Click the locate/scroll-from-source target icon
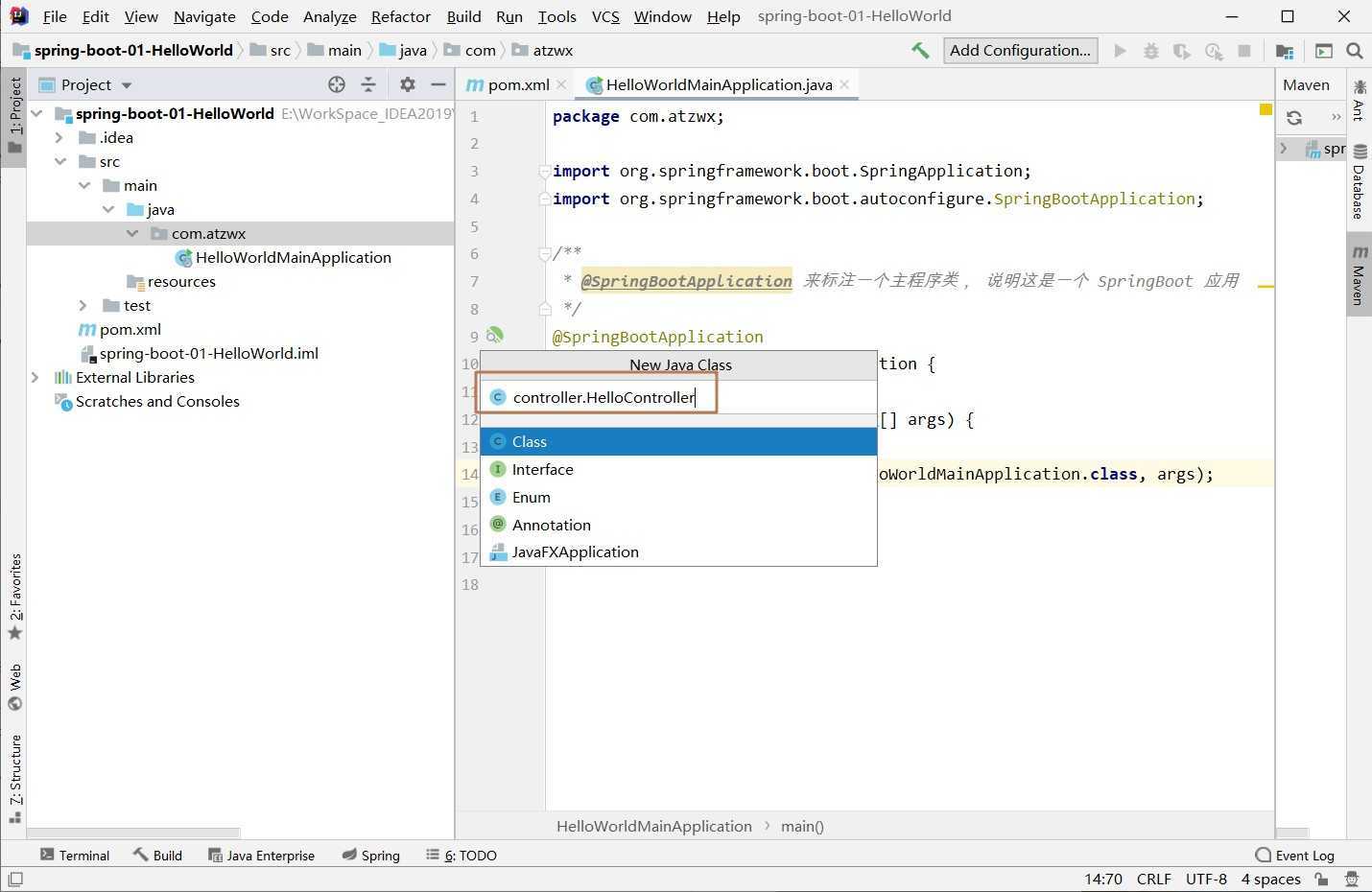The width and height of the screenshot is (1372, 892). coord(337,84)
